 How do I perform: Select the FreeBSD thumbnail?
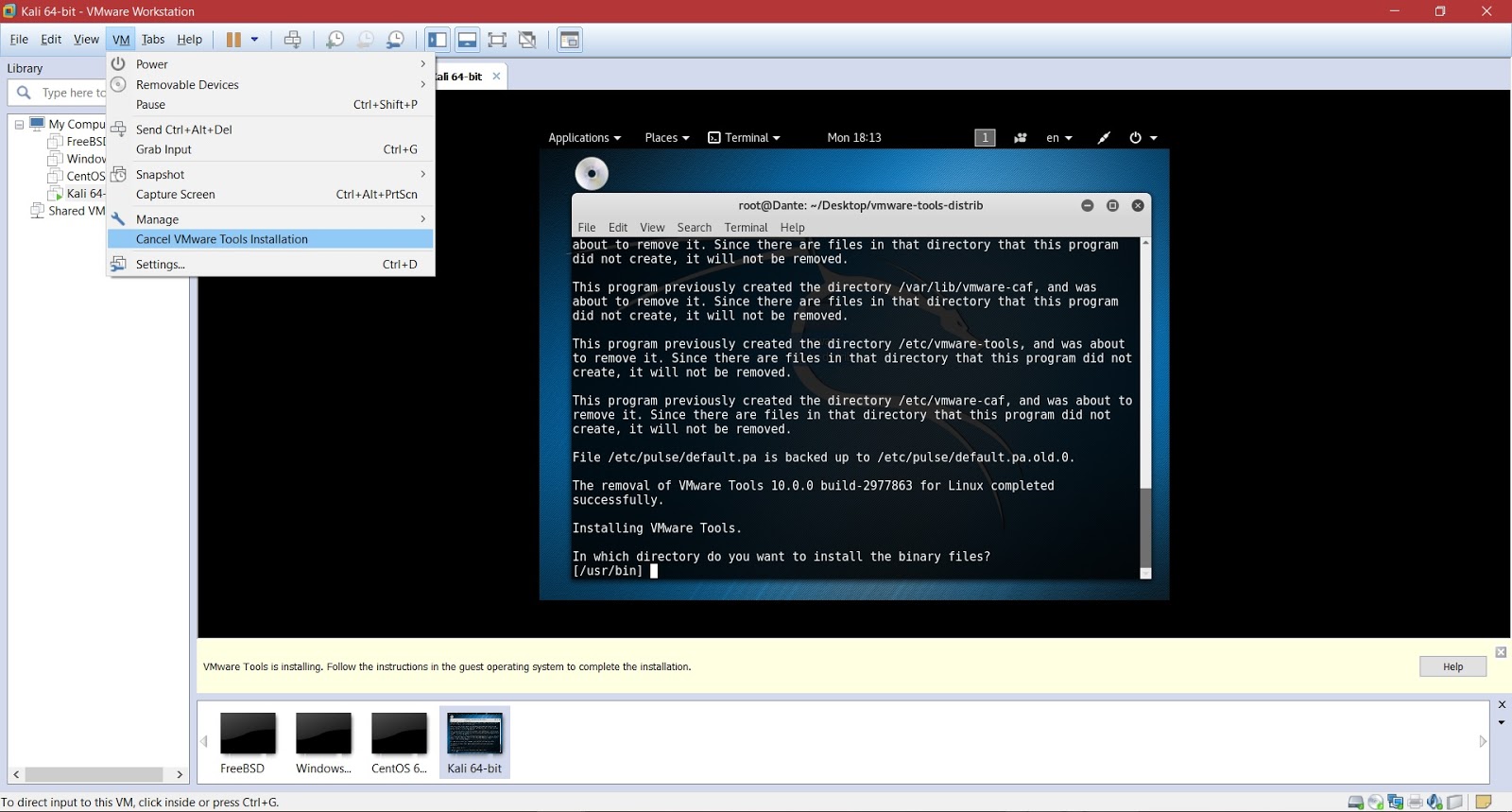click(x=248, y=743)
